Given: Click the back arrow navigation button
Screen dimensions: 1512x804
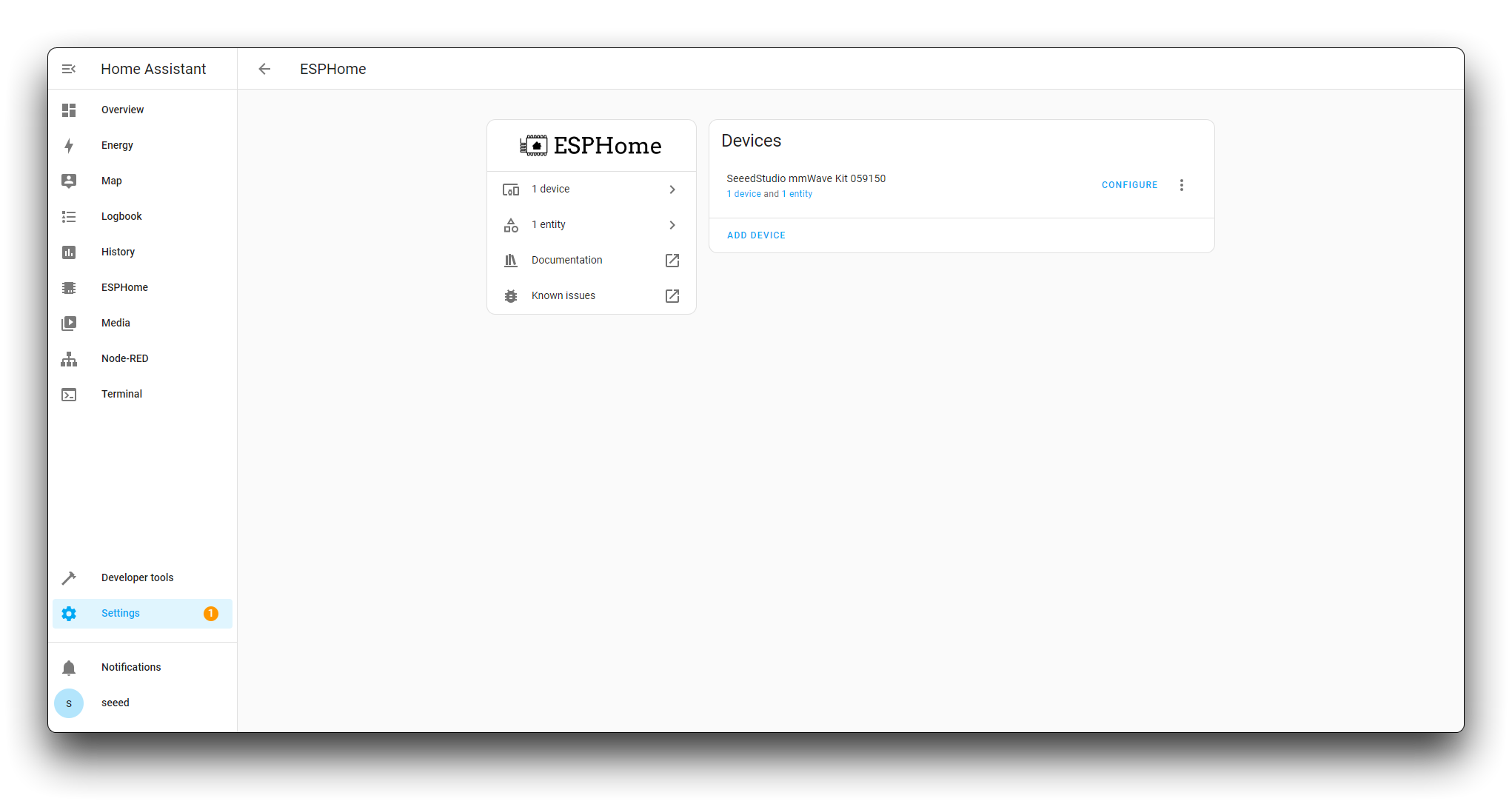Looking at the screenshot, I should 264,69.
